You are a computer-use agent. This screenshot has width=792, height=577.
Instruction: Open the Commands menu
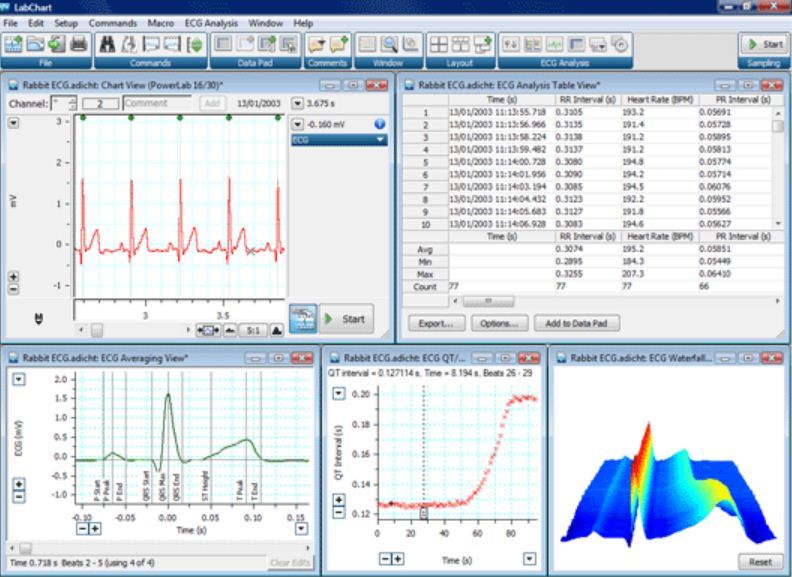[113, 23]
